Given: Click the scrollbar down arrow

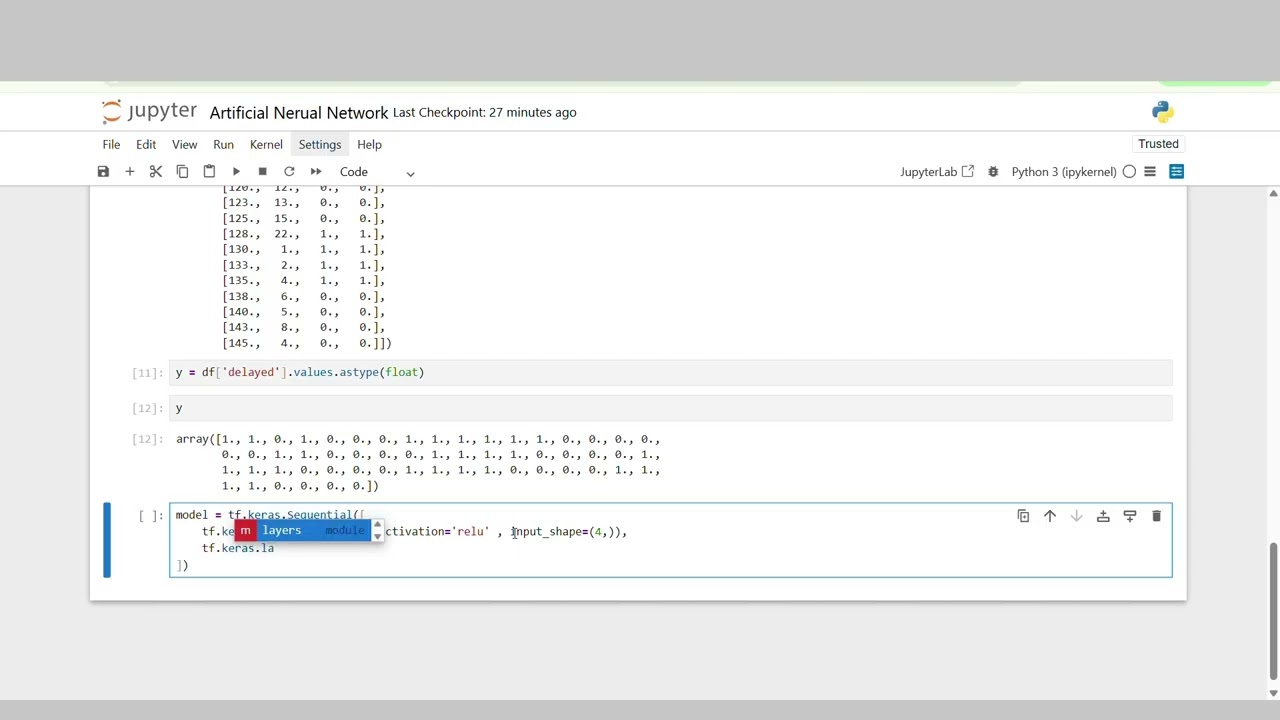Looking at the screenshot, I should pos(1273,693).
